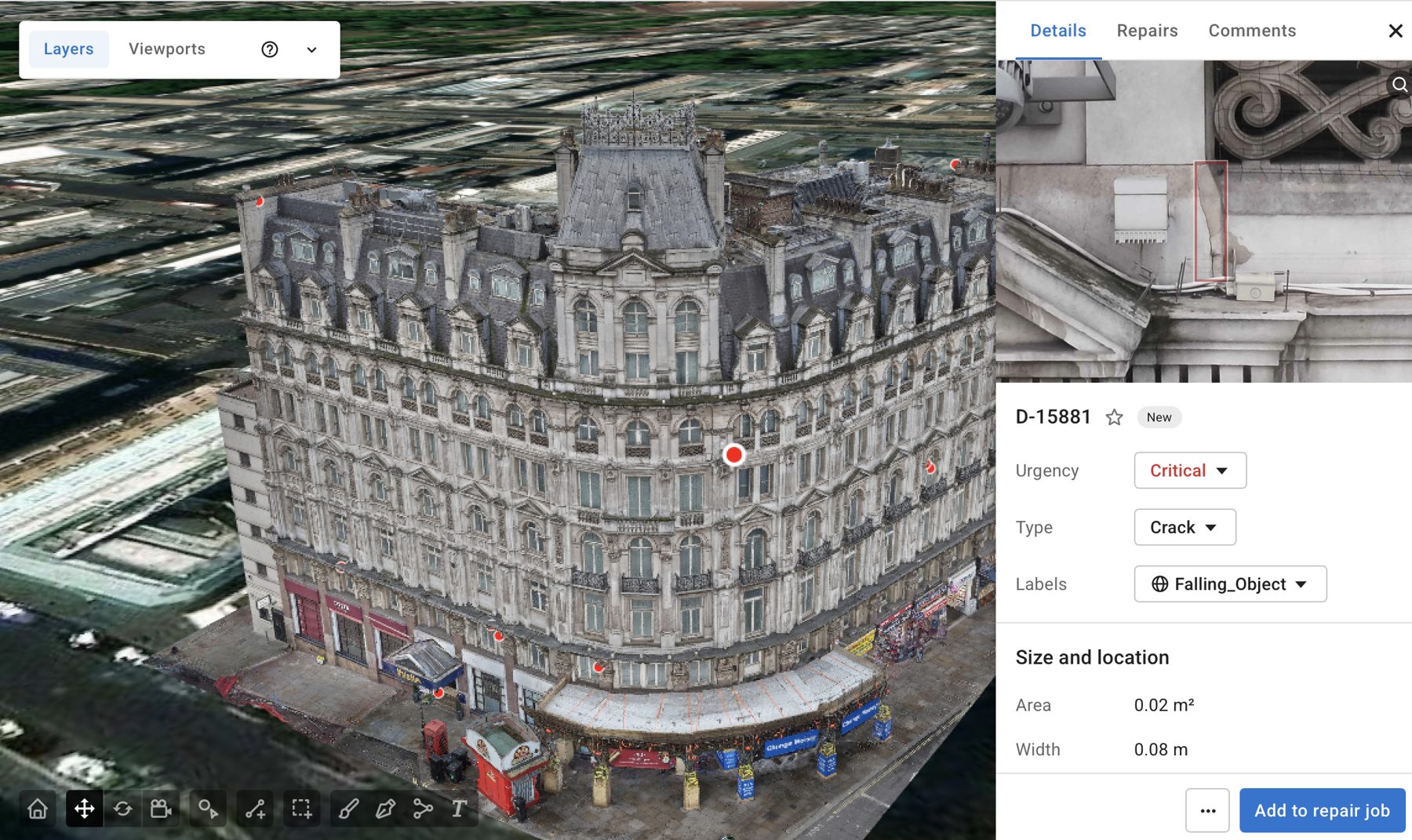Open the Labels Falling_Object dropdown
The height and width of the screenshot is (840, 1412).
pos(1230,584)
